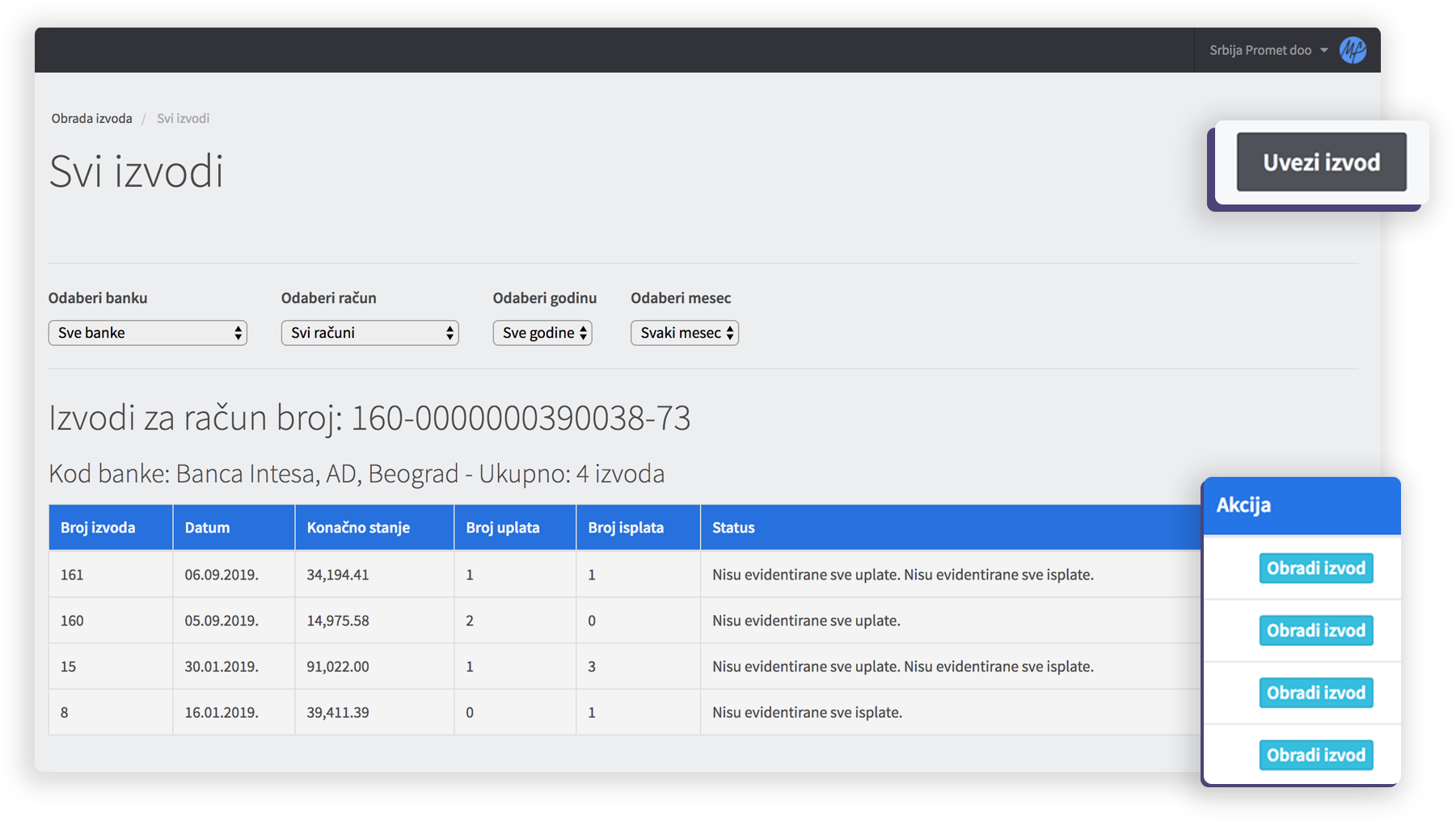The height and width of the screenshot is (822, 1456).
Task: Click the Broj isplata column header
Action: coord(626,528)
